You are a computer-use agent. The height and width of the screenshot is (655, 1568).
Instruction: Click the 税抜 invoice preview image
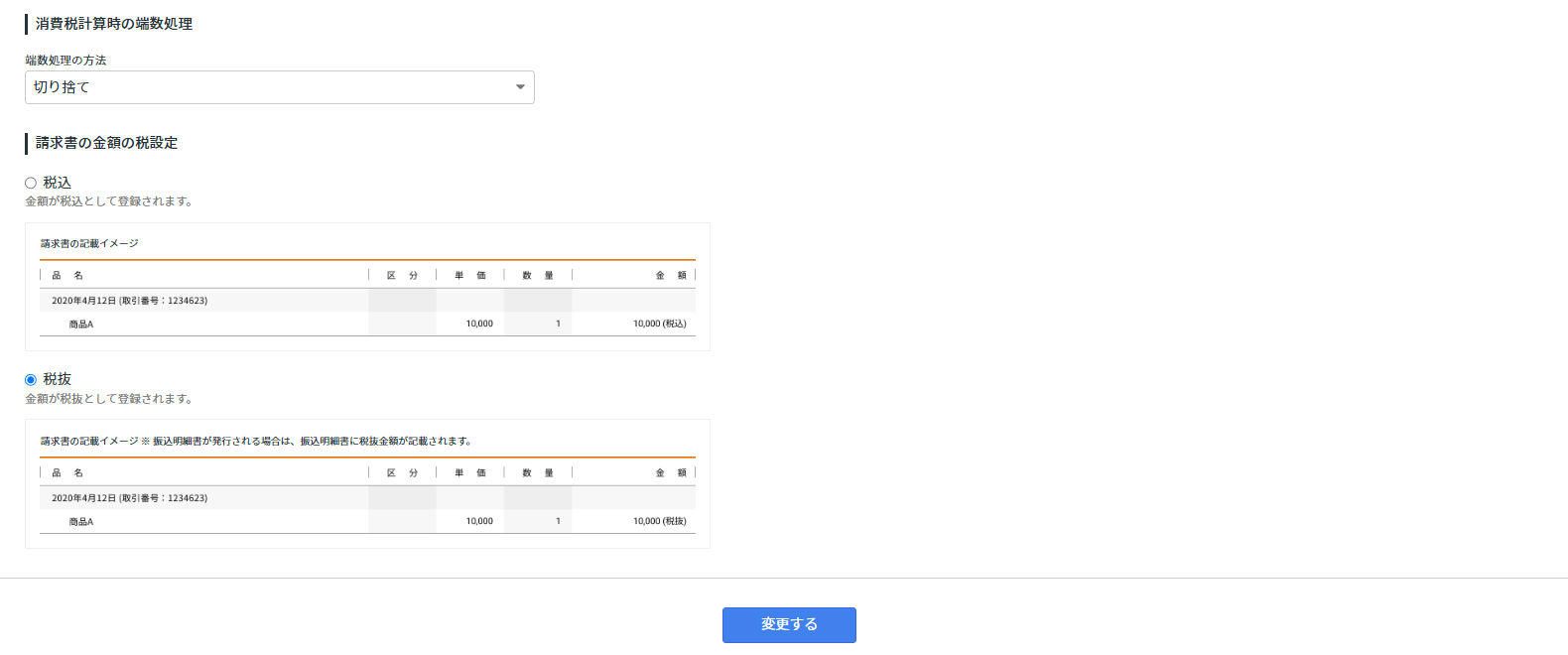[x=367, y=484]
